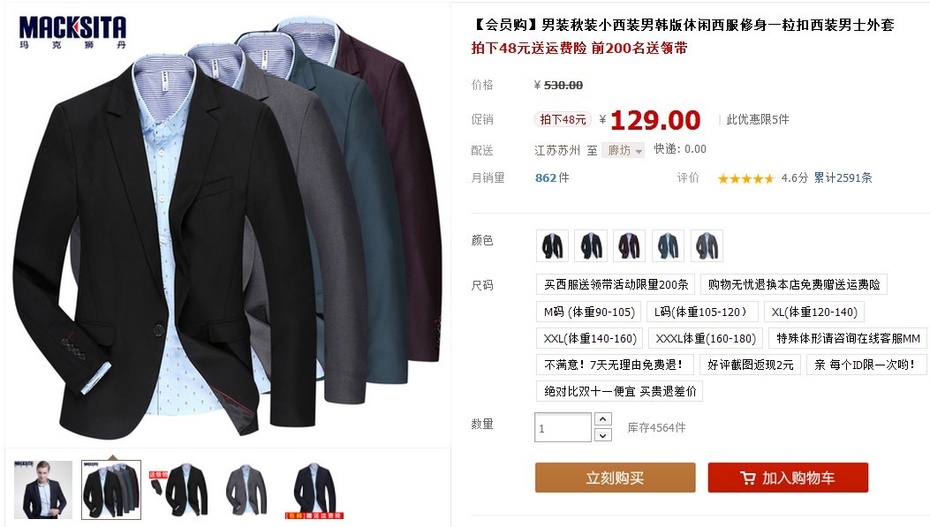Choose size XXL (体重140-160)
This screenshot has height=527, width=930.
590,338
